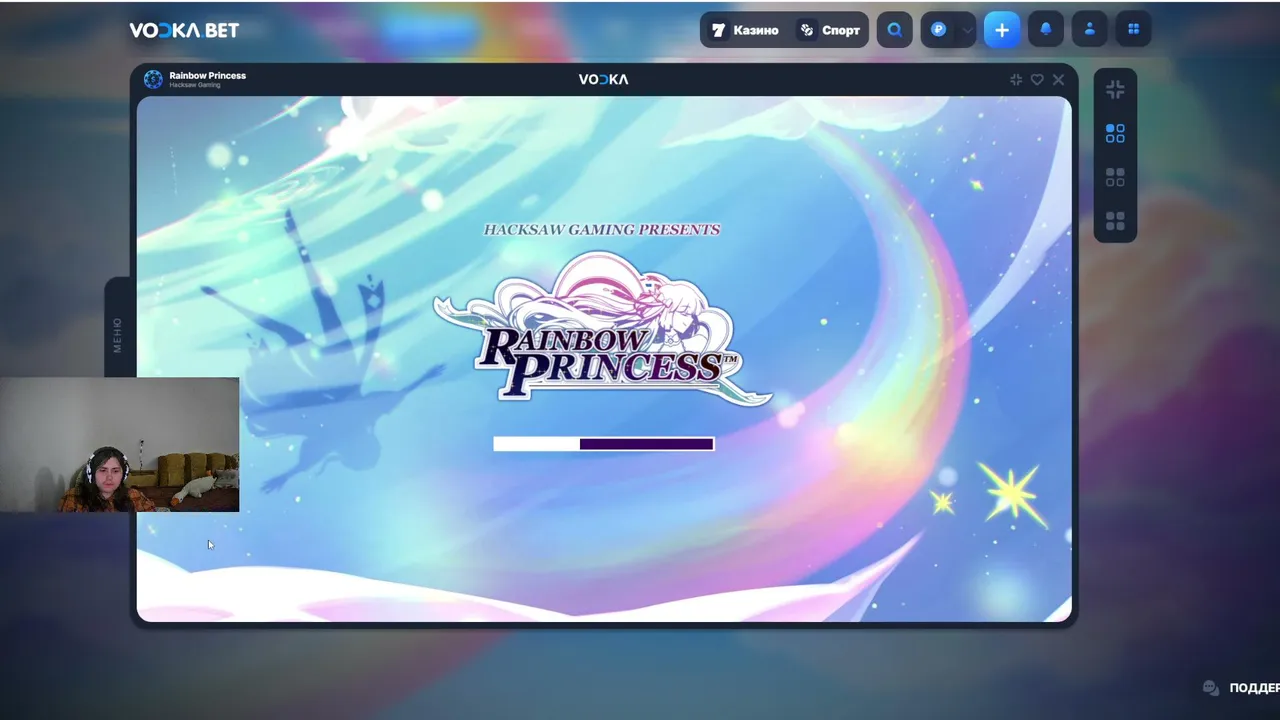
Task: Close the Rainbow Princess game window
Action: coord(1058,79)
